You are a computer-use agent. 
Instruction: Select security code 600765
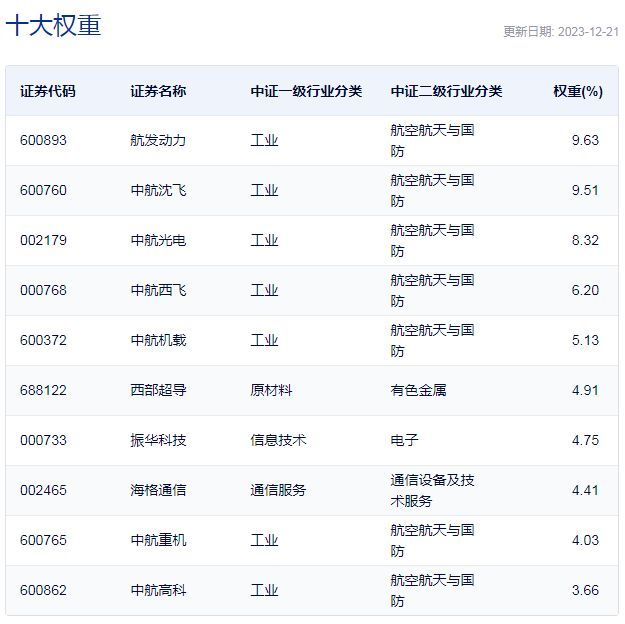[43, 541]
